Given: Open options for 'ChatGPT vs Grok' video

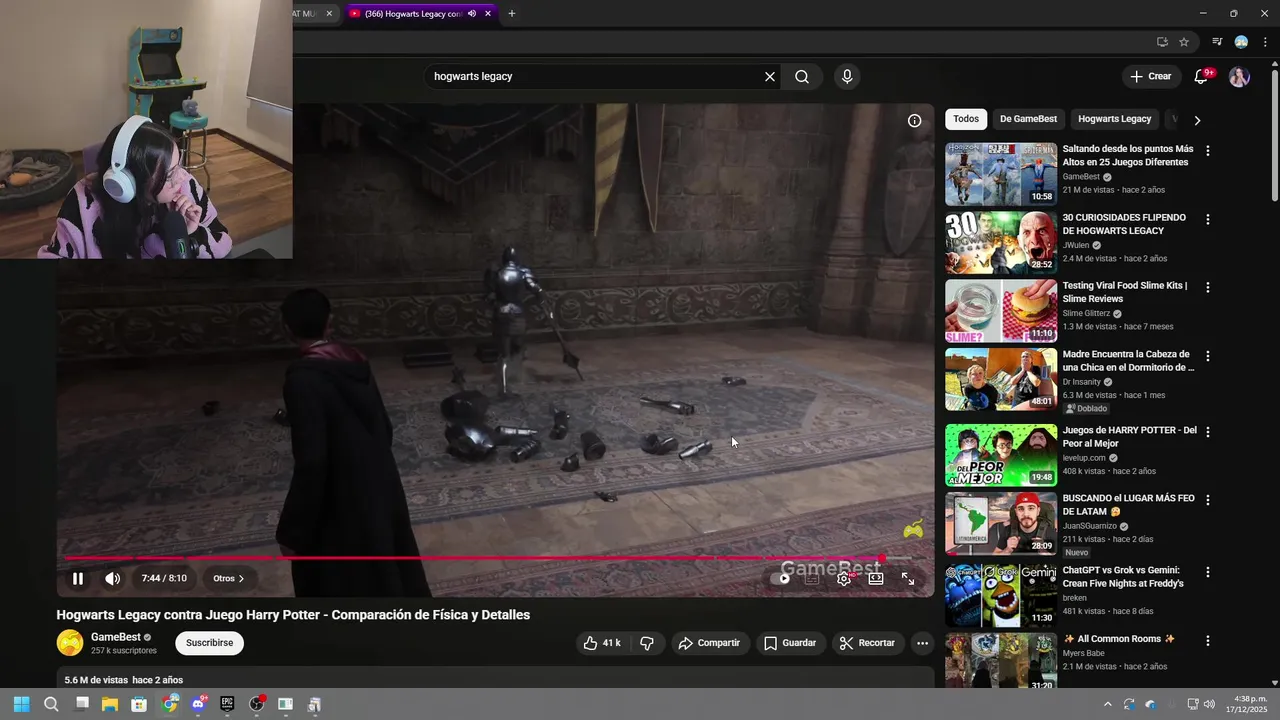Looking at the screenshot, I should point(1208,572).
